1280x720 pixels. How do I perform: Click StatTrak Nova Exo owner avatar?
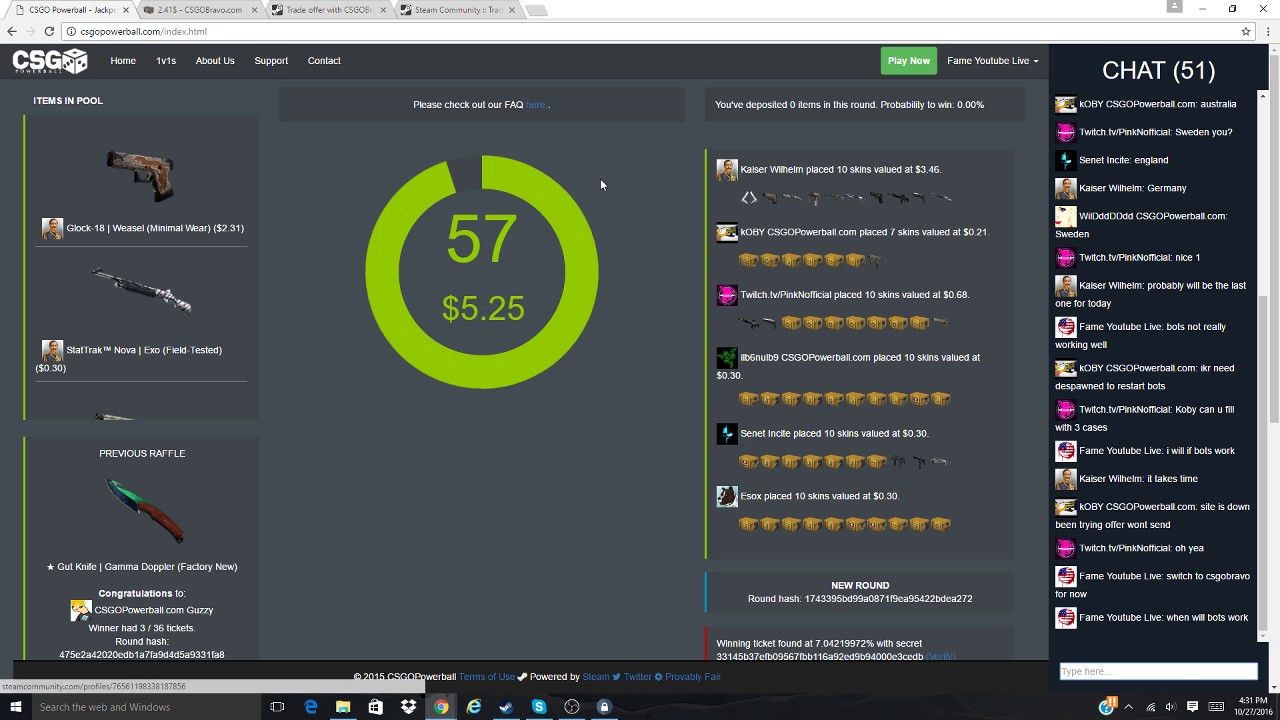pyautogui.click(x=52, y=351)
